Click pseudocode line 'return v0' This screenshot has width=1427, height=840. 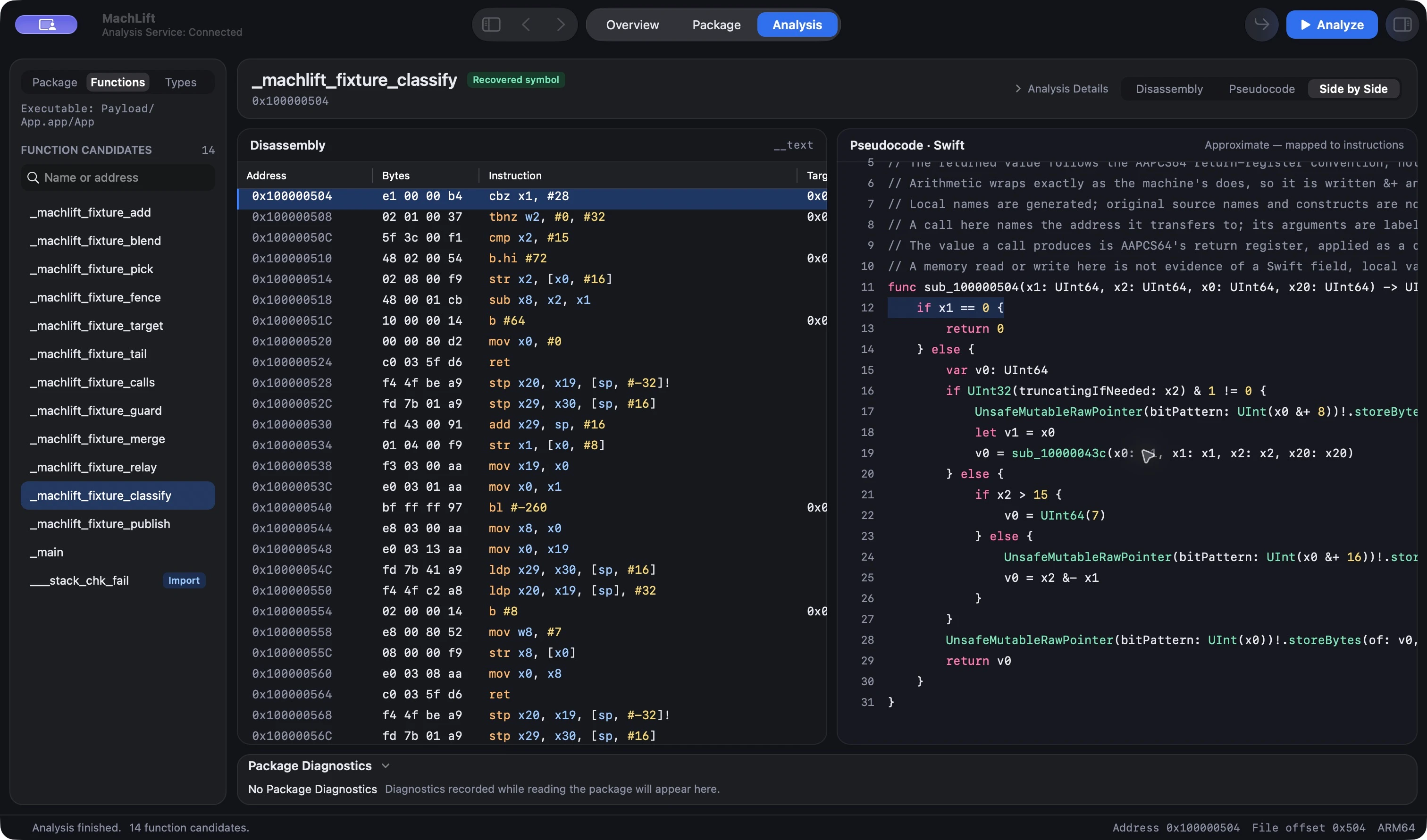[x=978, y=661]
